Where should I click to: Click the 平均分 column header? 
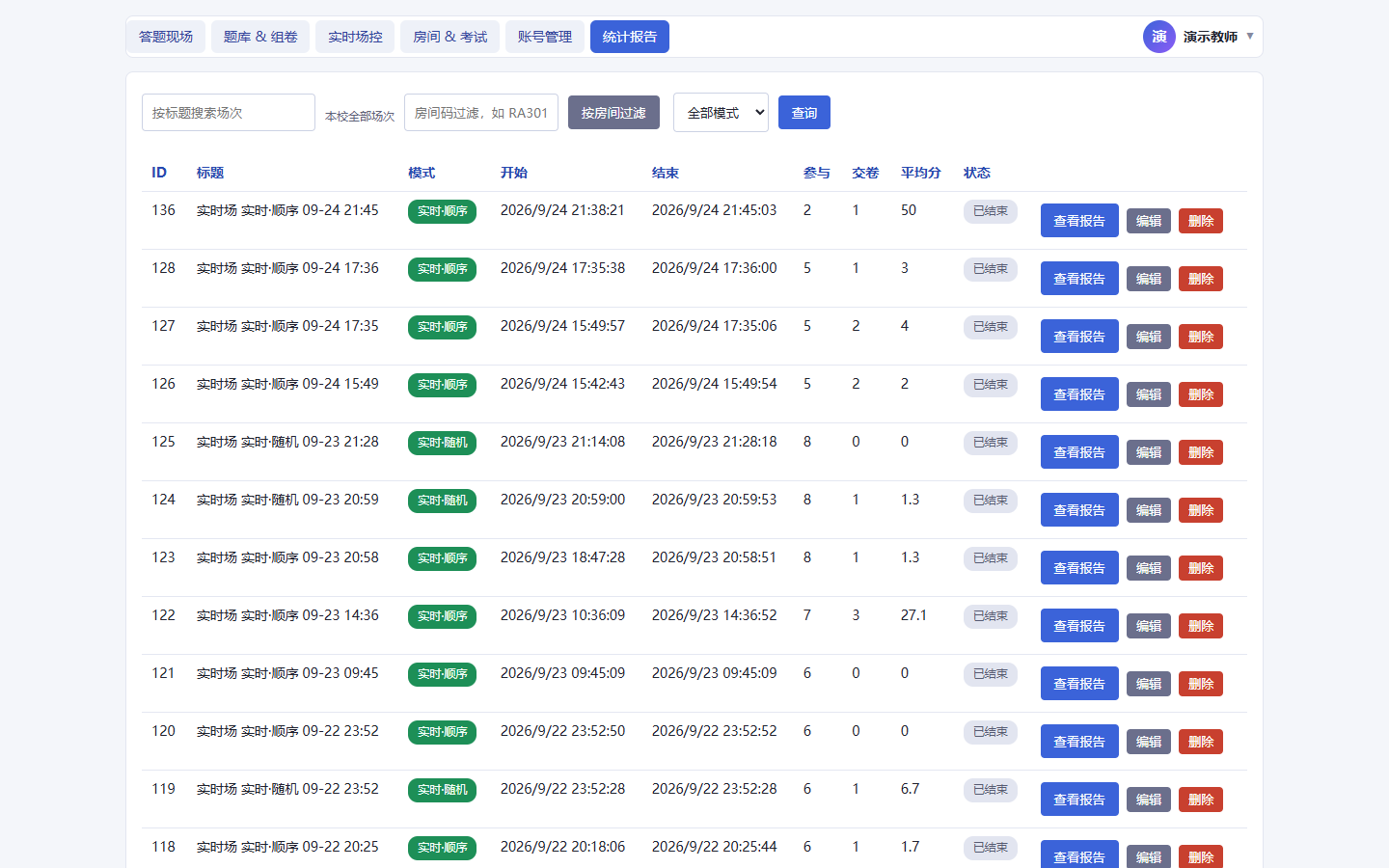920,173
